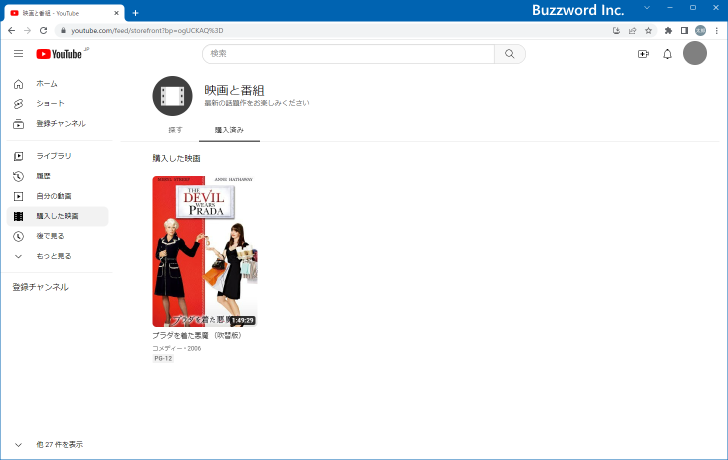Click the 登録チャンネル section heading
This screenshot has width=728, height=460.
[40, 287]
